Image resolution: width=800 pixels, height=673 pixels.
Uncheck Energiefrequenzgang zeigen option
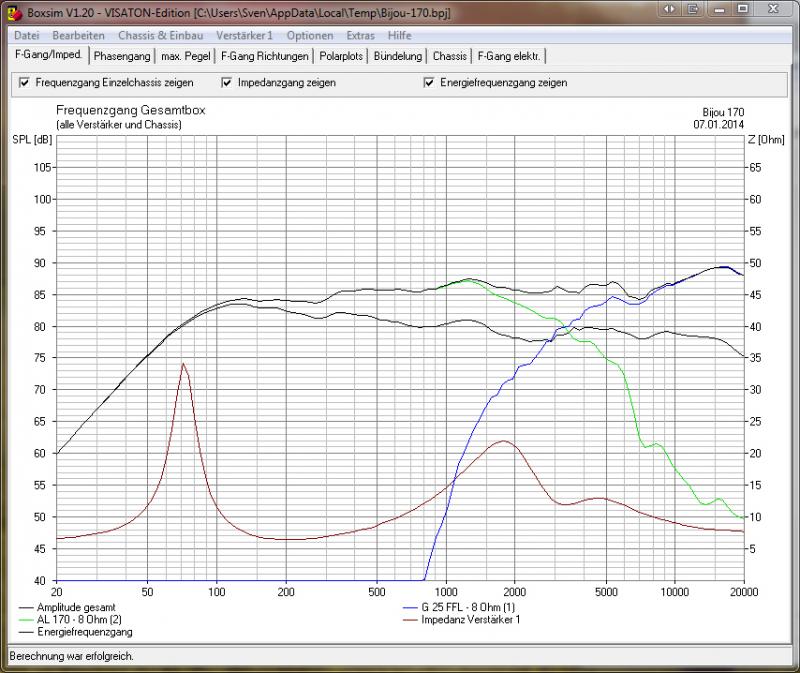click(x=429, y=82)
